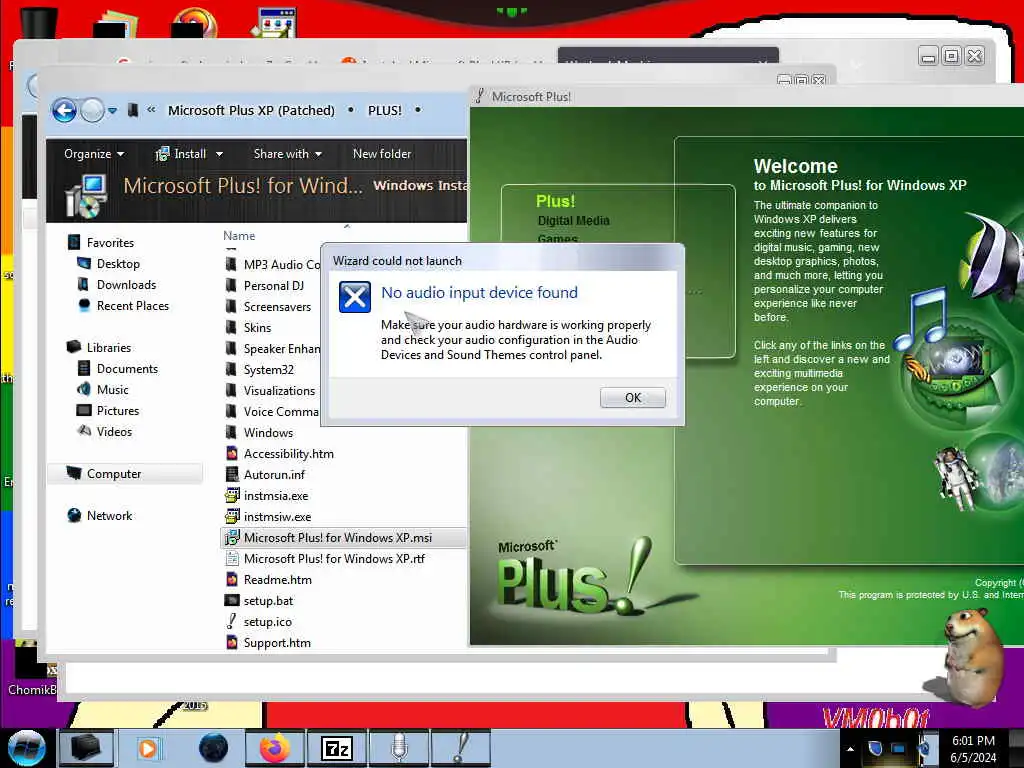This screenshot has width=1024, height=768.
Task: Click New folder in toolbar
Action: click(x=382, y=154)
